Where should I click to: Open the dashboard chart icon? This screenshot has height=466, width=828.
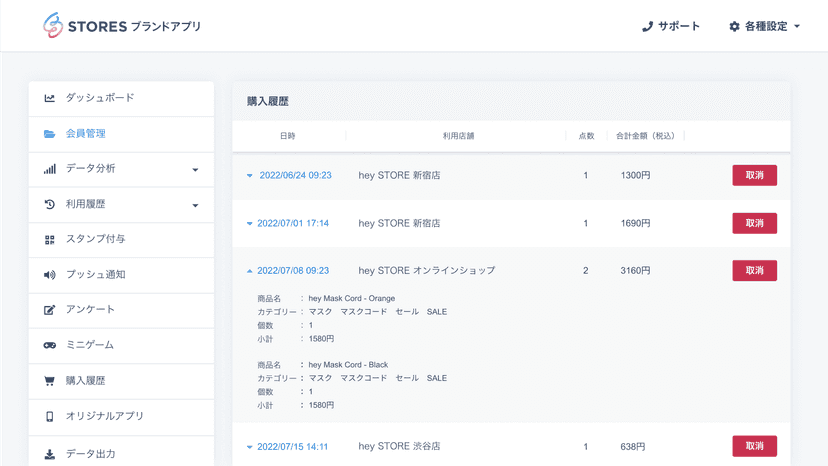pyautogui.click(x=50, y=98)
